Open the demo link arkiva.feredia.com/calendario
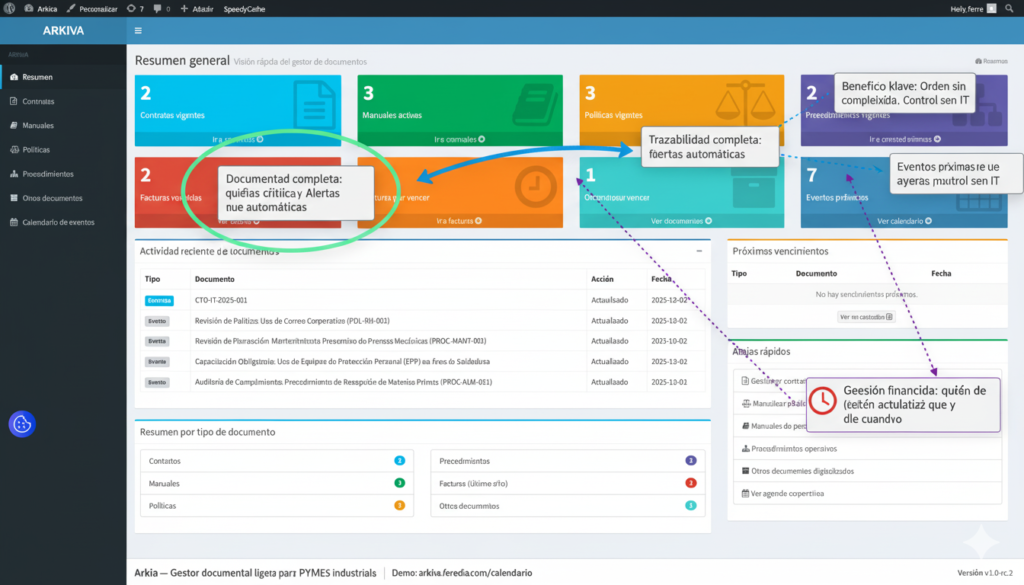 point(475,573)
